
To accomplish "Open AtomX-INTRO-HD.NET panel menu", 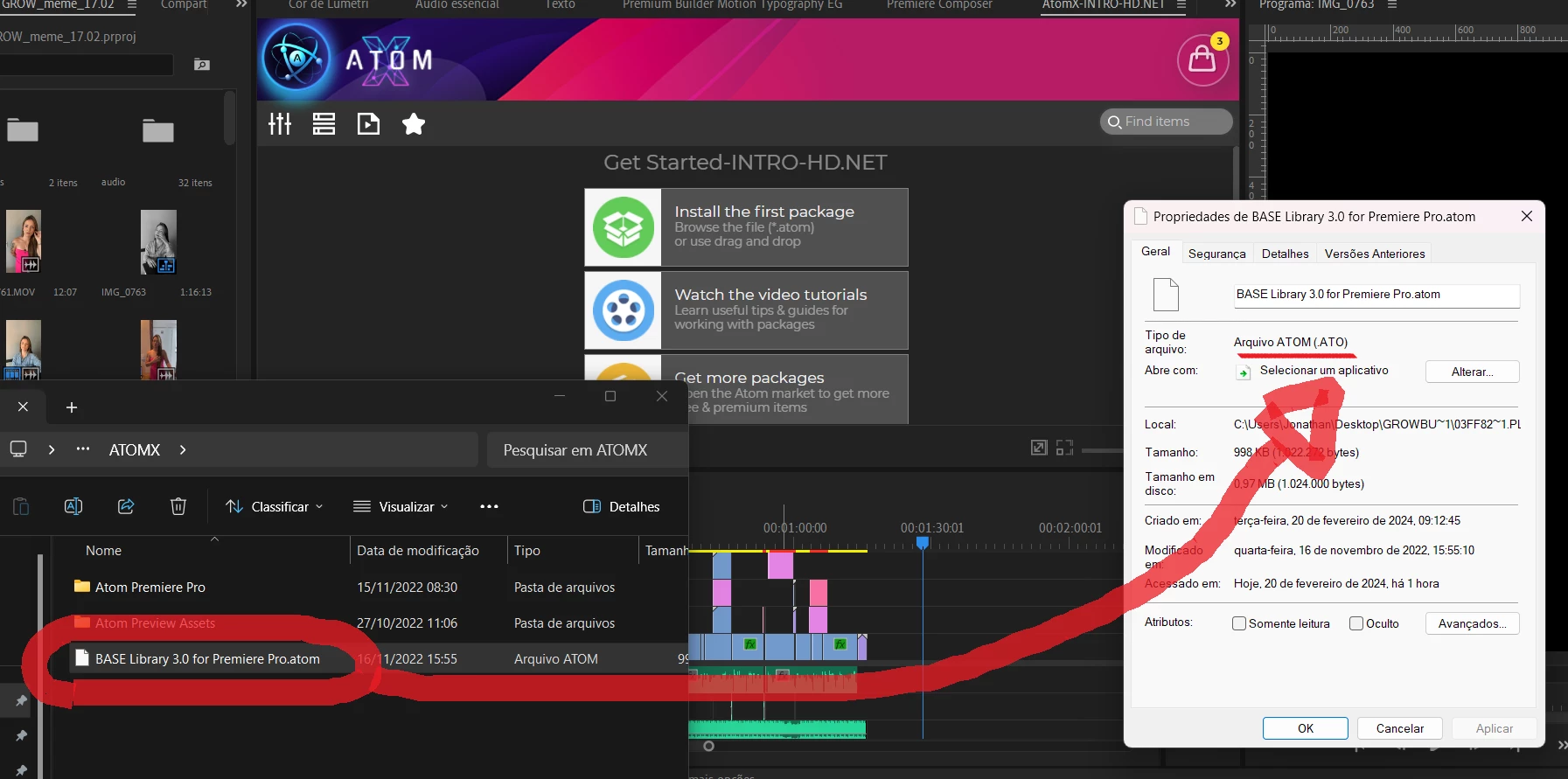I will (1181, 4).
